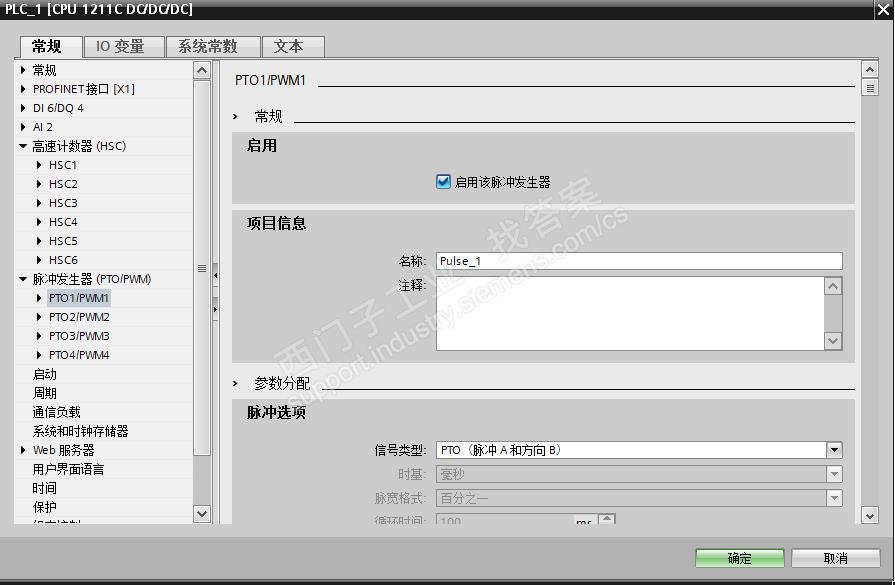Switch to the 常规 tab
The image size is (895, 585).
coord(50,46)
